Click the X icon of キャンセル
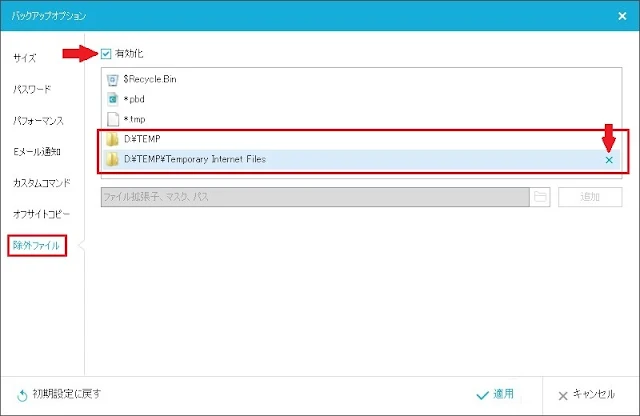Viewport: 640px width, 416px height. pyautogui.click(x=563, y=396)
